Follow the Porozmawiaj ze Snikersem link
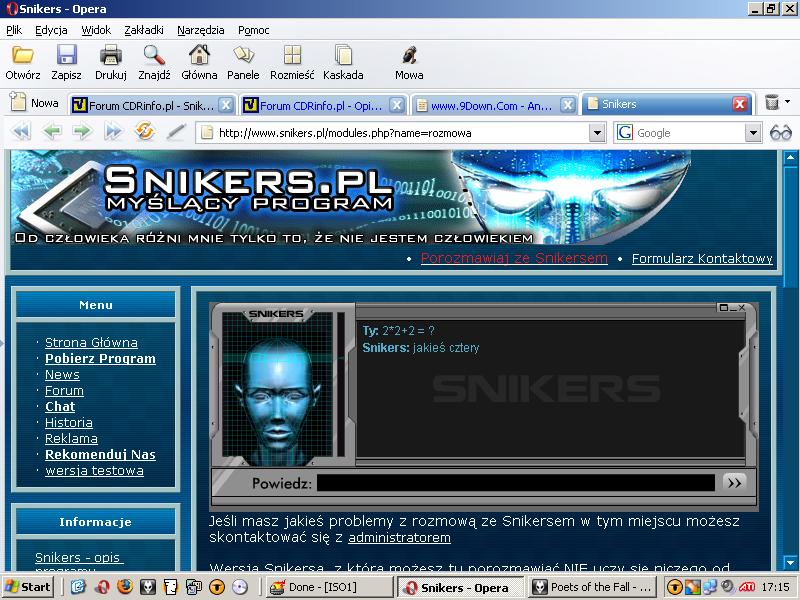Viewport: 800px width, 600px height. point(514,258)
